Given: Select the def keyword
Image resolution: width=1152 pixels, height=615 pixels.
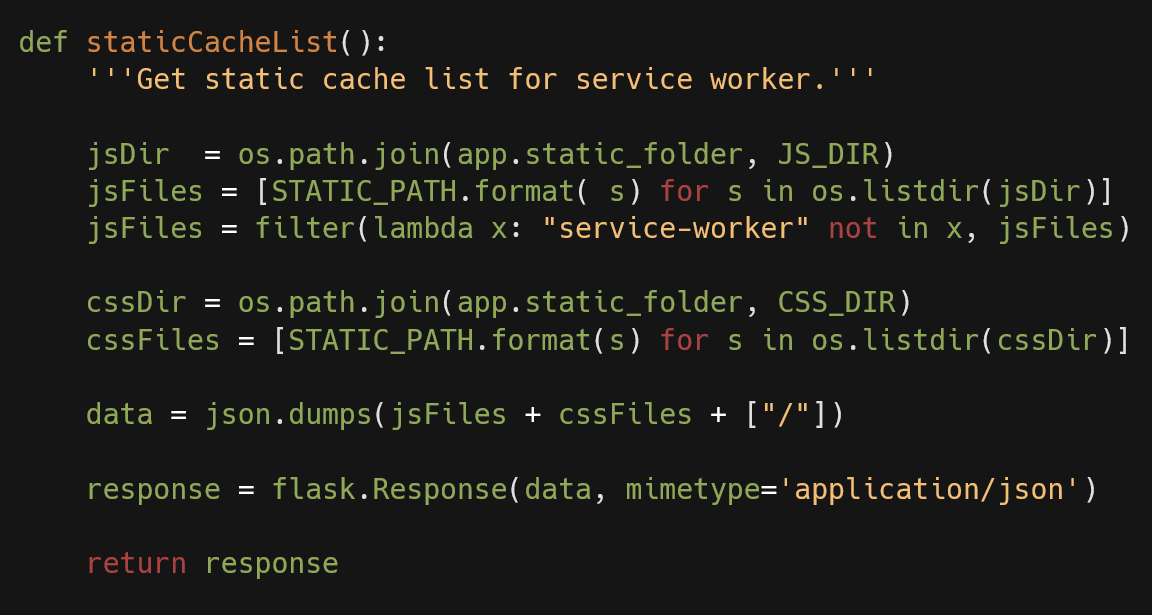Looking at the screenshot, I should click(x=45, y=42).
